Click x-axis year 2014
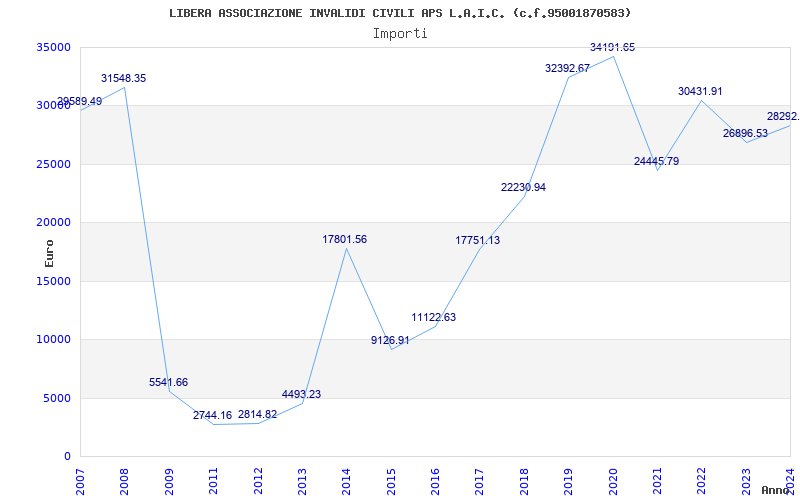The width and height of the screenshot is (800, 500). click(346, 482)
